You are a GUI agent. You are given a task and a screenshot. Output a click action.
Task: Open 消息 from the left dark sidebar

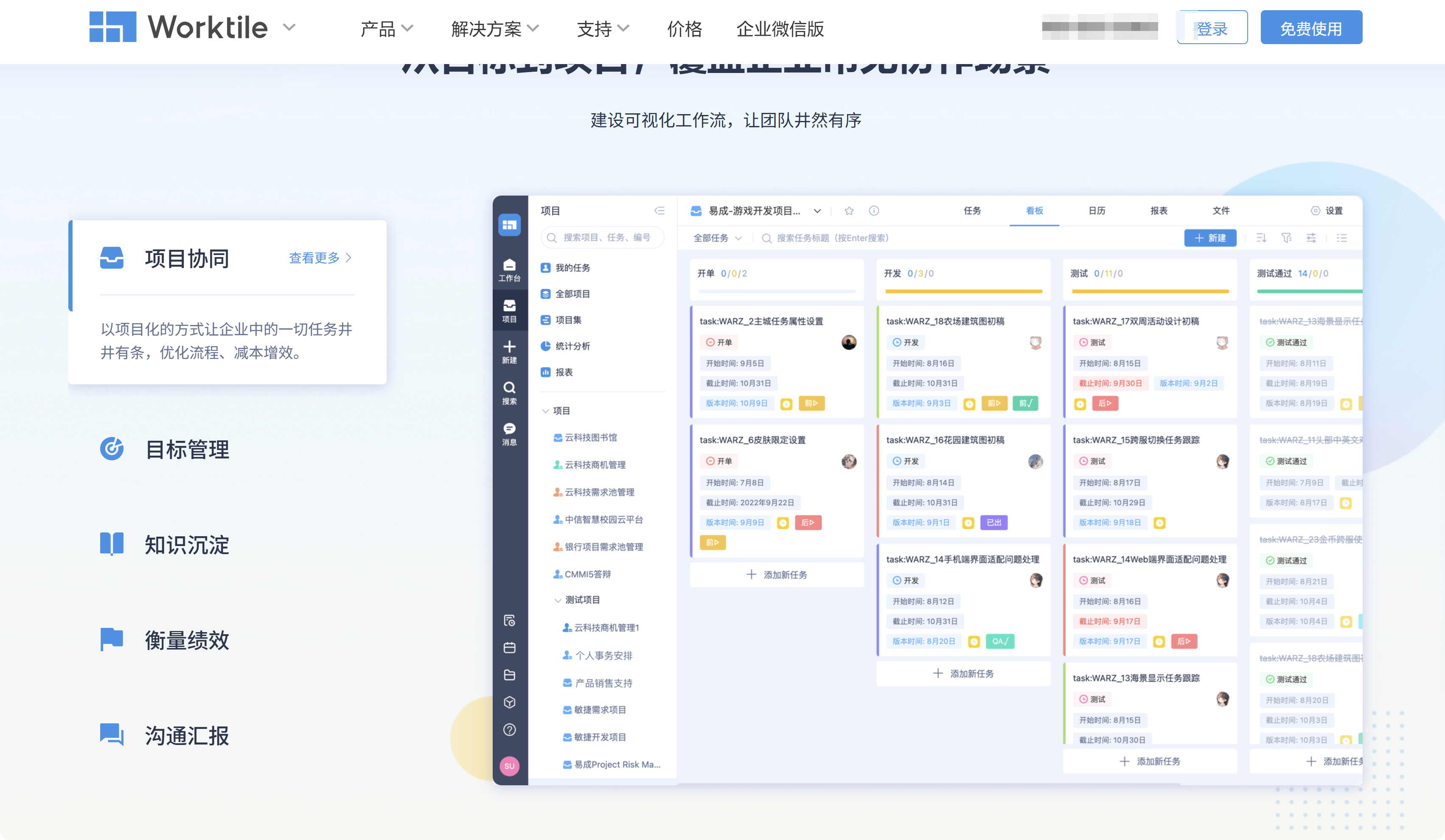(x=510, y=430)
